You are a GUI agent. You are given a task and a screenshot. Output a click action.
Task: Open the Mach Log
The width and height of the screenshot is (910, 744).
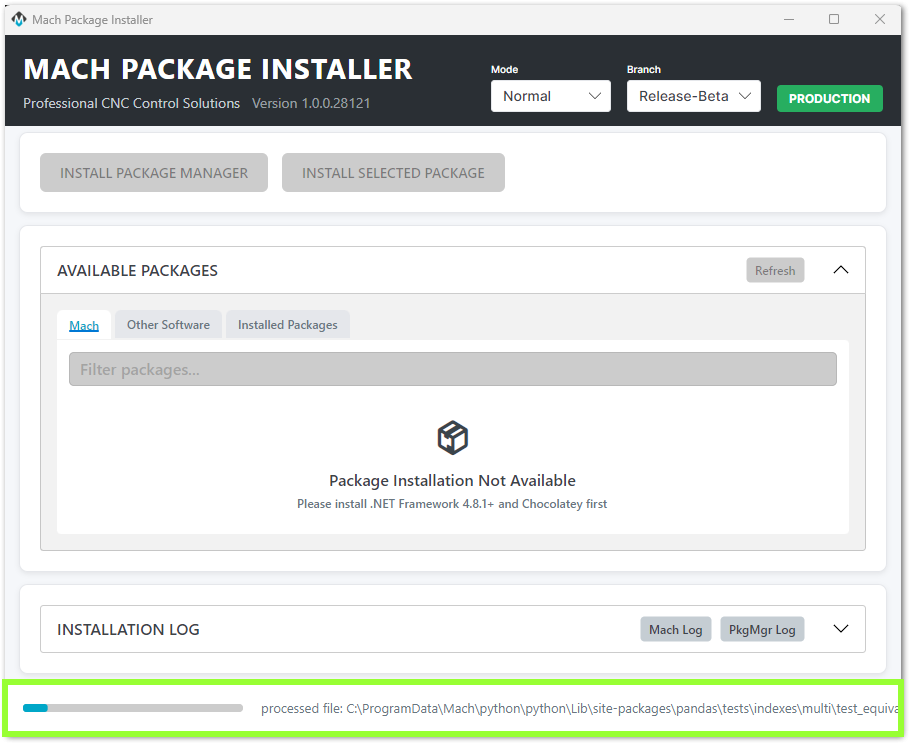click(676, 629)
